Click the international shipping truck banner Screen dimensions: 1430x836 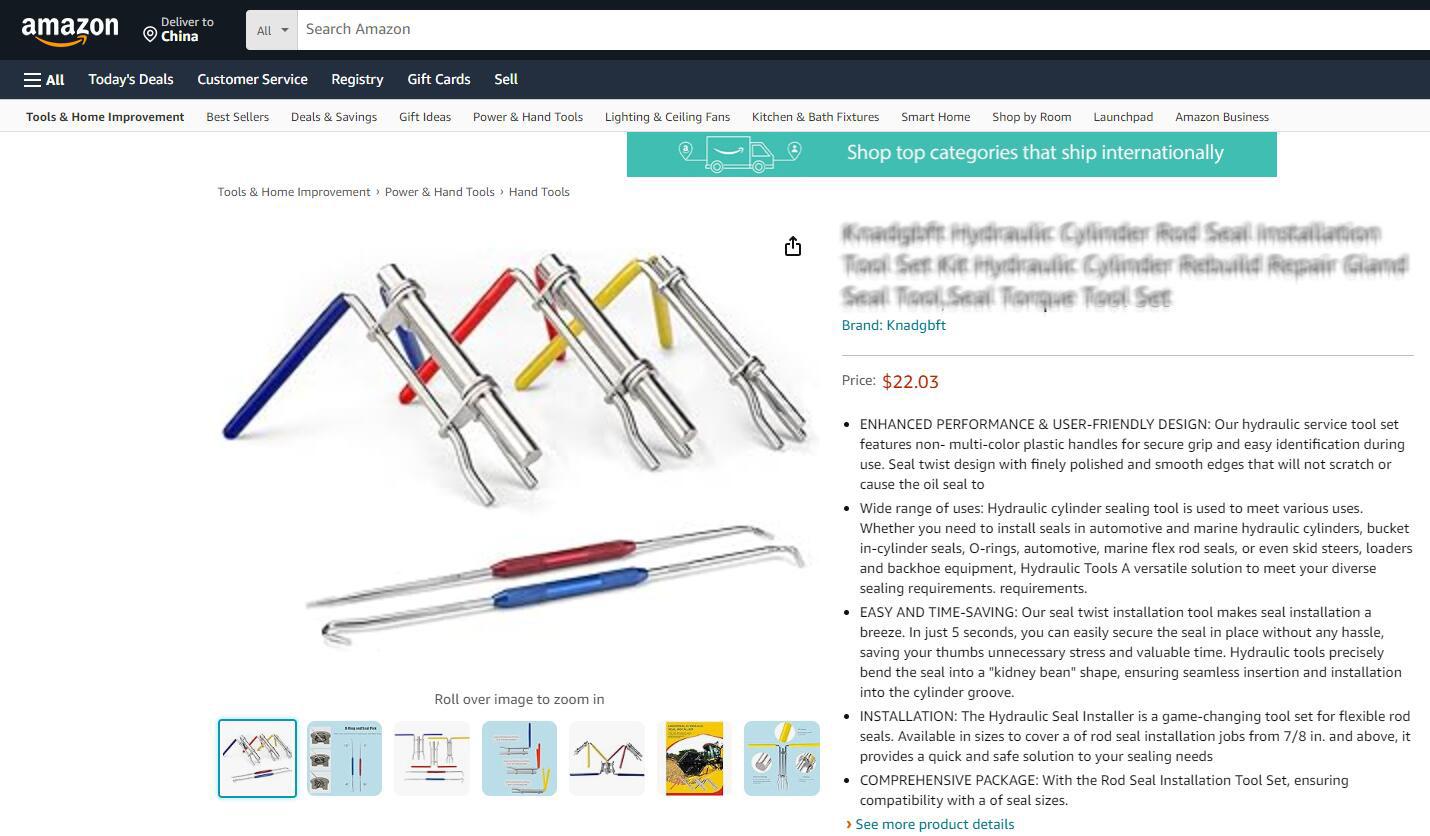tap(951, 153)
